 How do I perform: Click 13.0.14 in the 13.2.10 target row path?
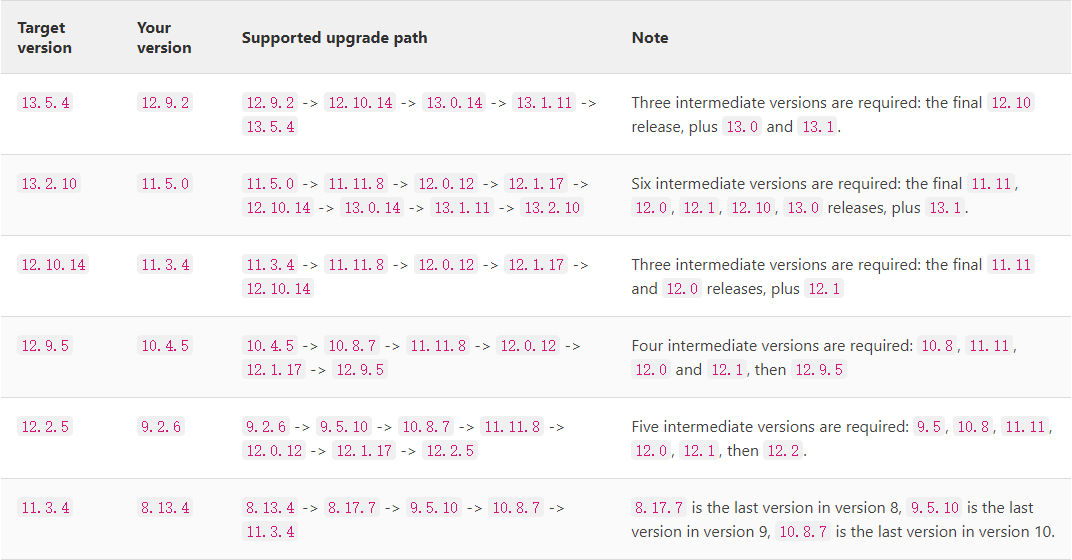[372, 207]
